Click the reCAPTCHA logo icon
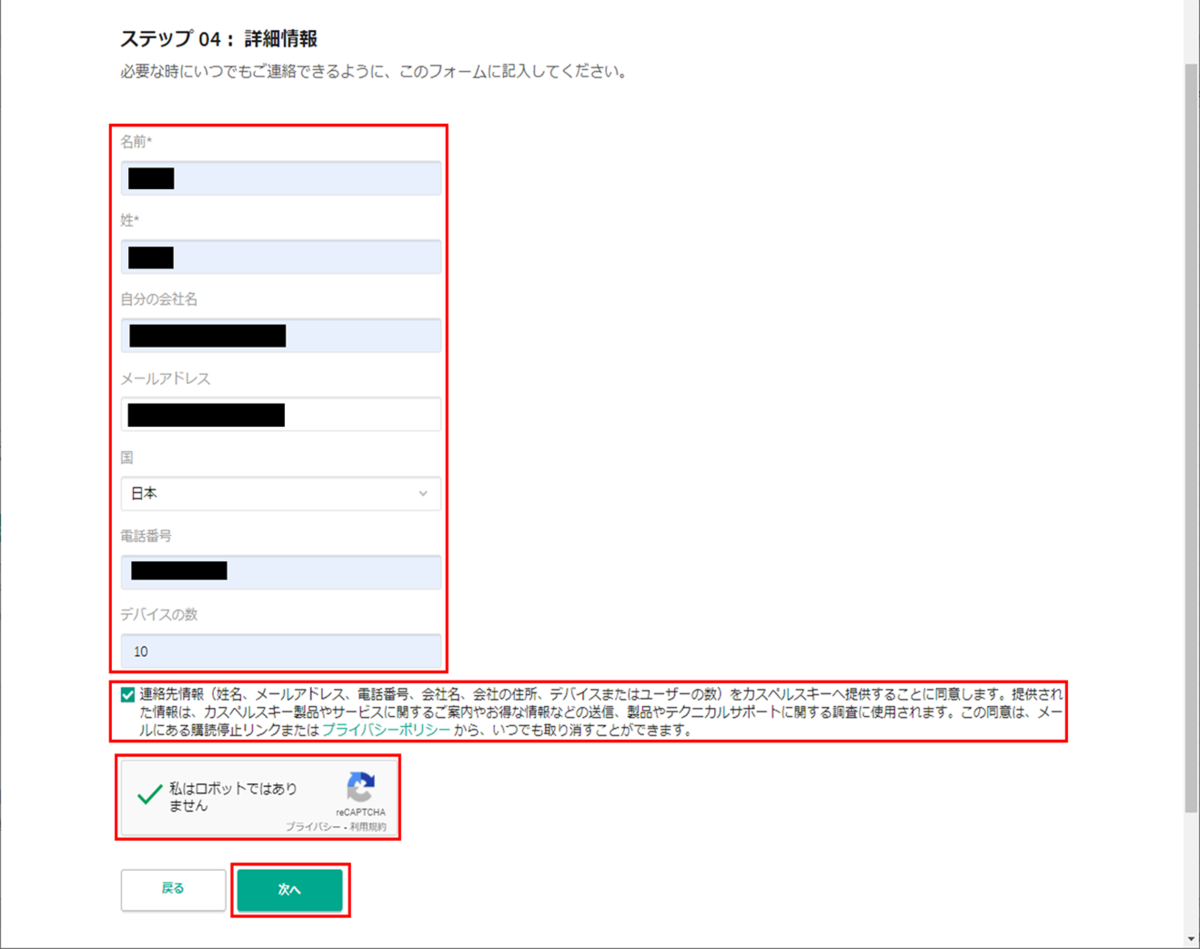The height and width of the screenshot is (949, 1200). pos(361,787)
